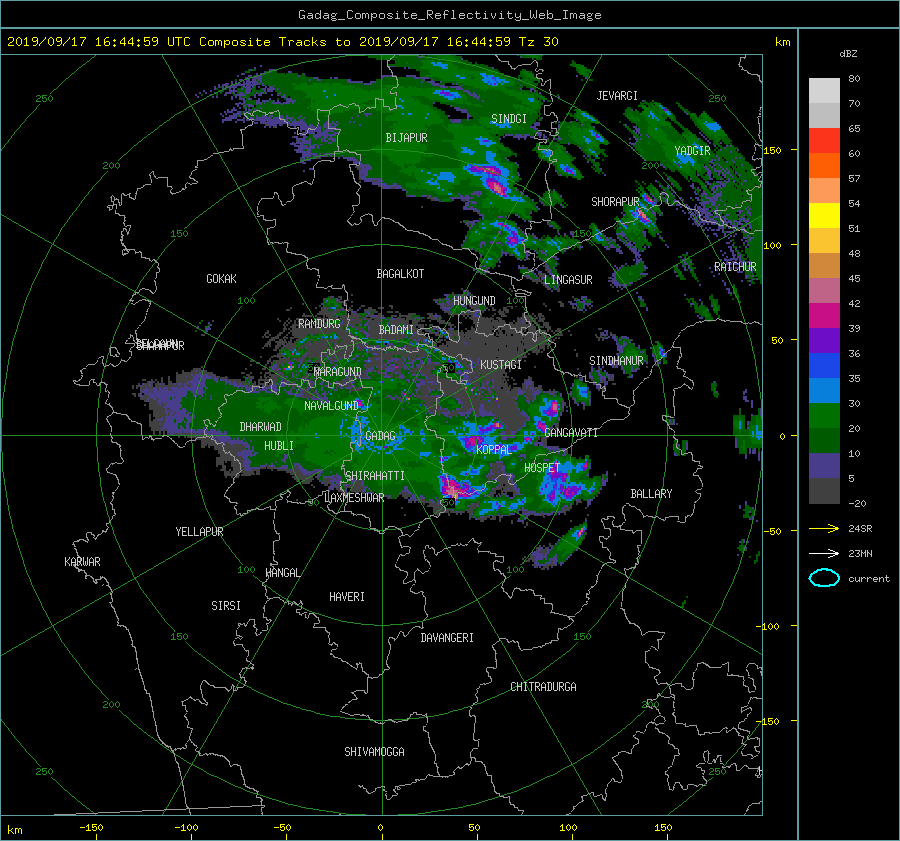Click the RAICHUR city label
Screen dimensions: 900x841
735,267
